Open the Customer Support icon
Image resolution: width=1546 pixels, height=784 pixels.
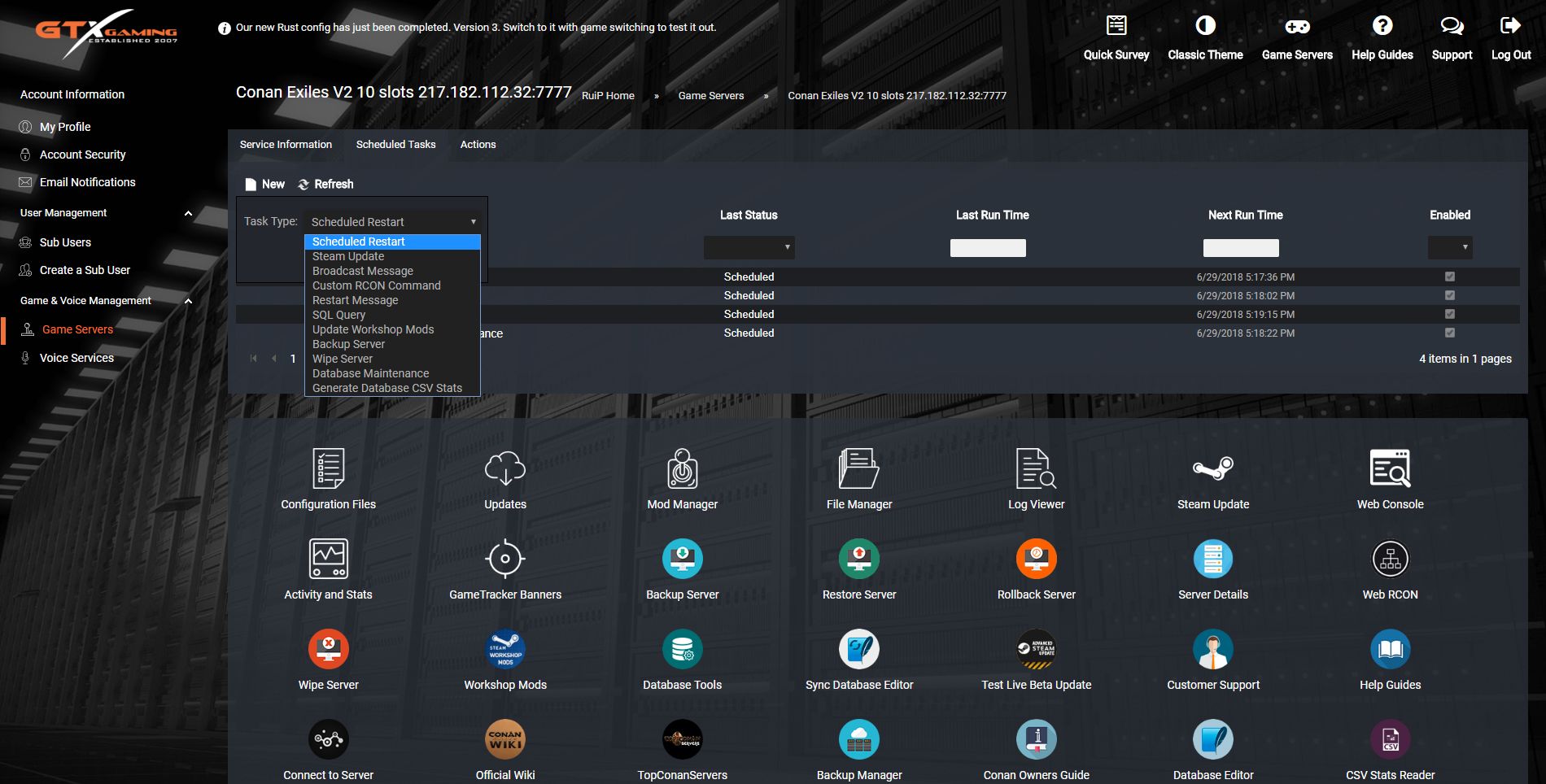pyautogui.click(x=1213, y=649)
